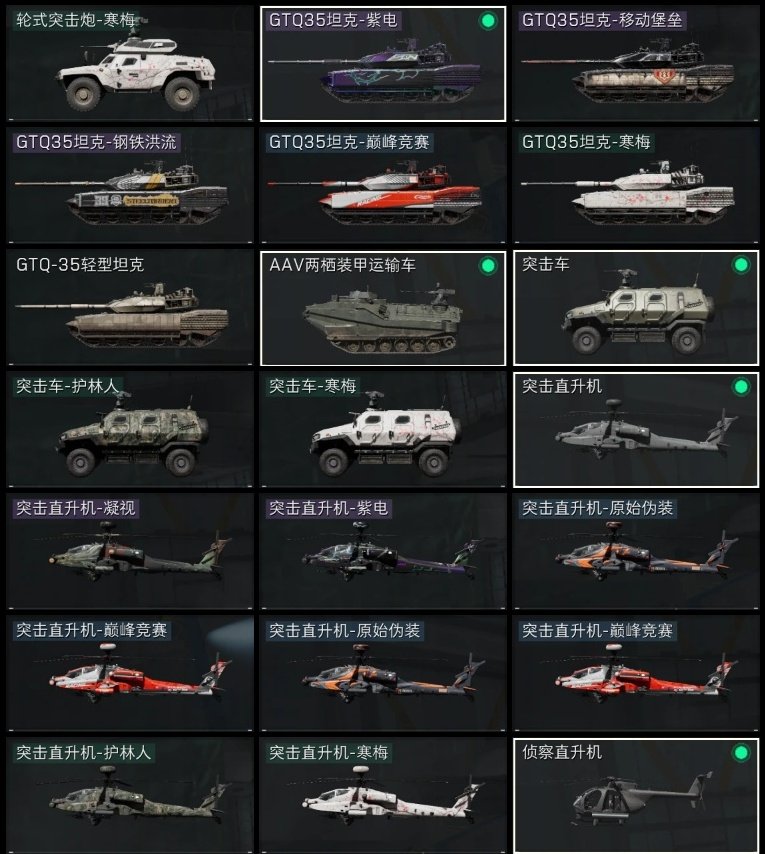
Task: Select the red GTQ35坦克-巅峰竞赛 tank
Action: pos(383,185)
